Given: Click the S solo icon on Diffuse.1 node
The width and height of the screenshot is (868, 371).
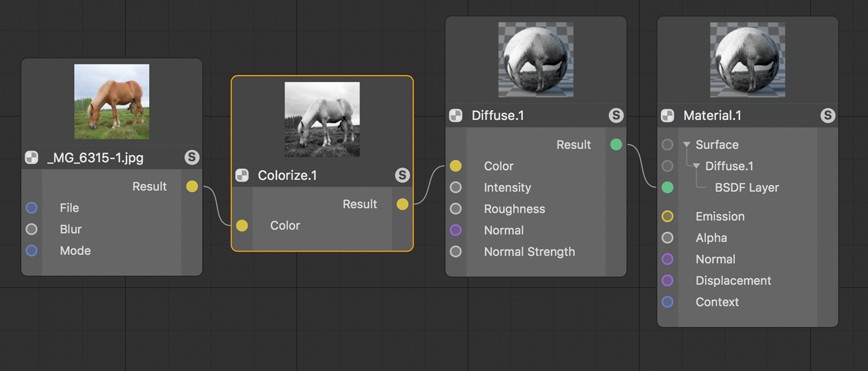Looking at the screenshot, I should 616,116.
